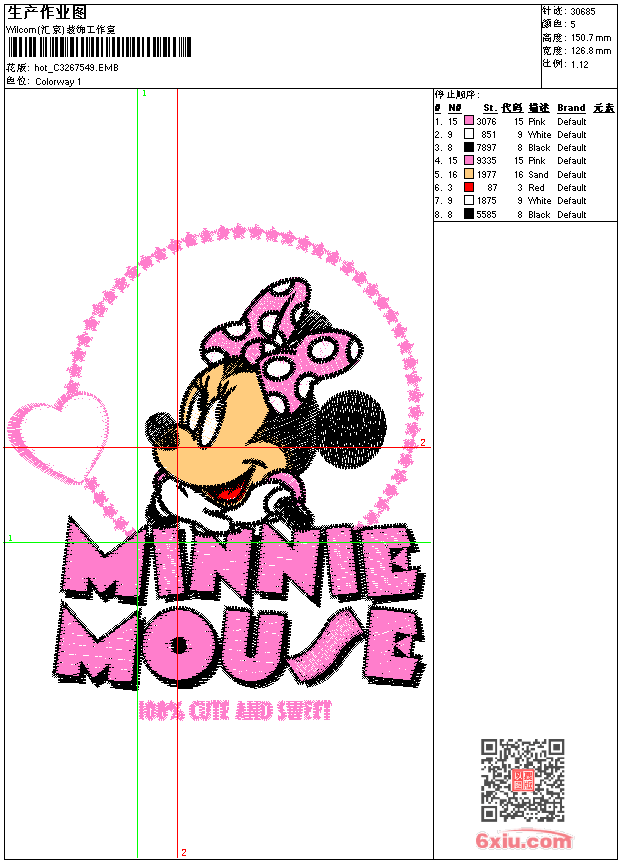Select the Sand swatch beside stitch count 1977
The height and width of the screenshot is (860, 620).
tap(469, 174)
